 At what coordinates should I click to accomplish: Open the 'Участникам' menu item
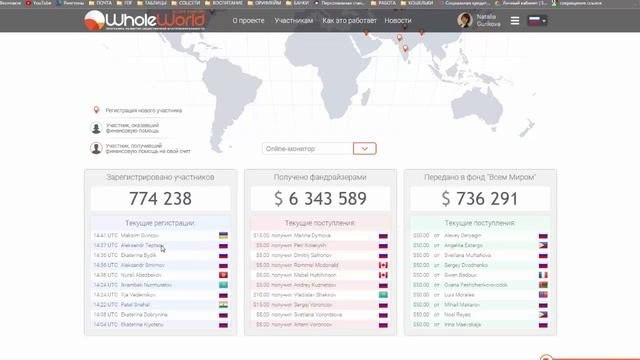(293, 20)
